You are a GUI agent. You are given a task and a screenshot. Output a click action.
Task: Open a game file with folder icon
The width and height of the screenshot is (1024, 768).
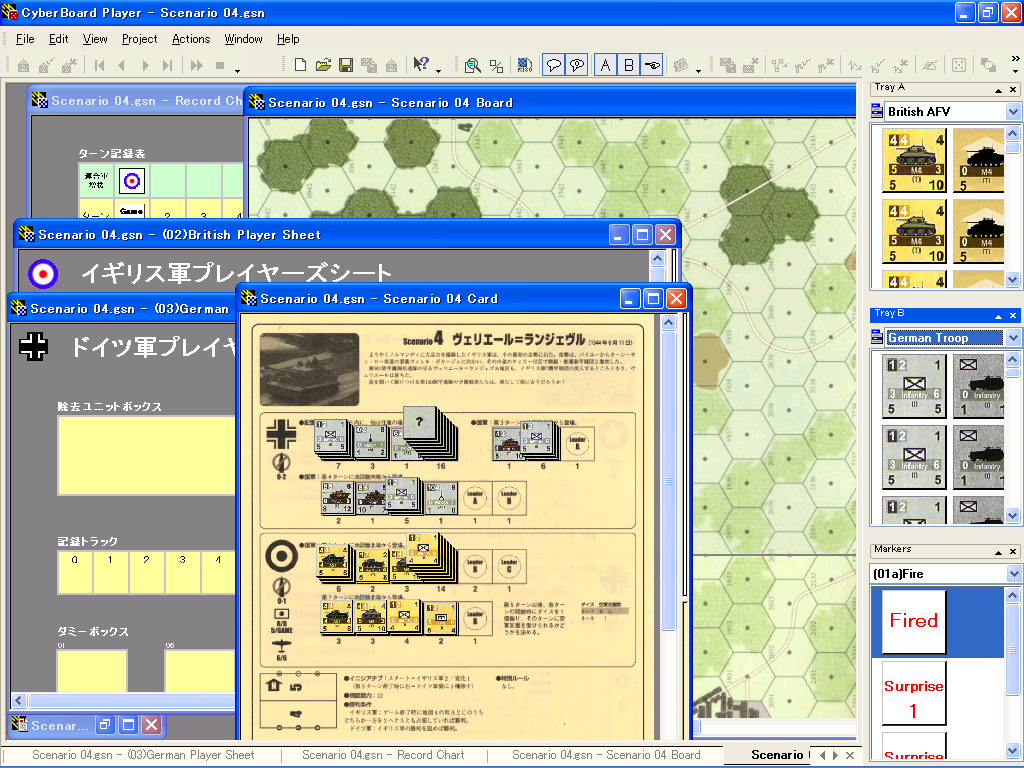pyautogui.click(x=323, y=65)
